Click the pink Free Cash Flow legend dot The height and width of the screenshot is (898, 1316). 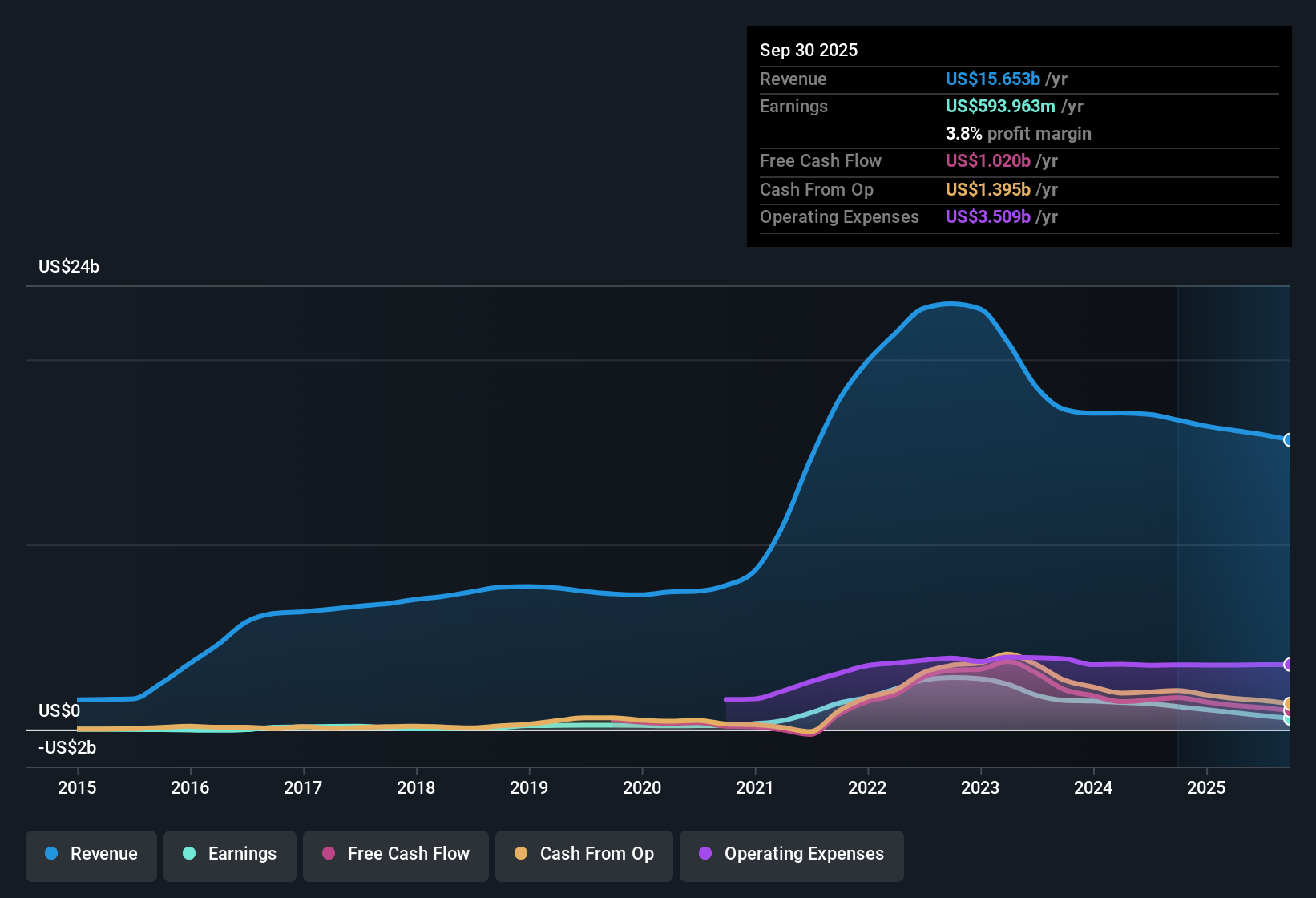328,855
